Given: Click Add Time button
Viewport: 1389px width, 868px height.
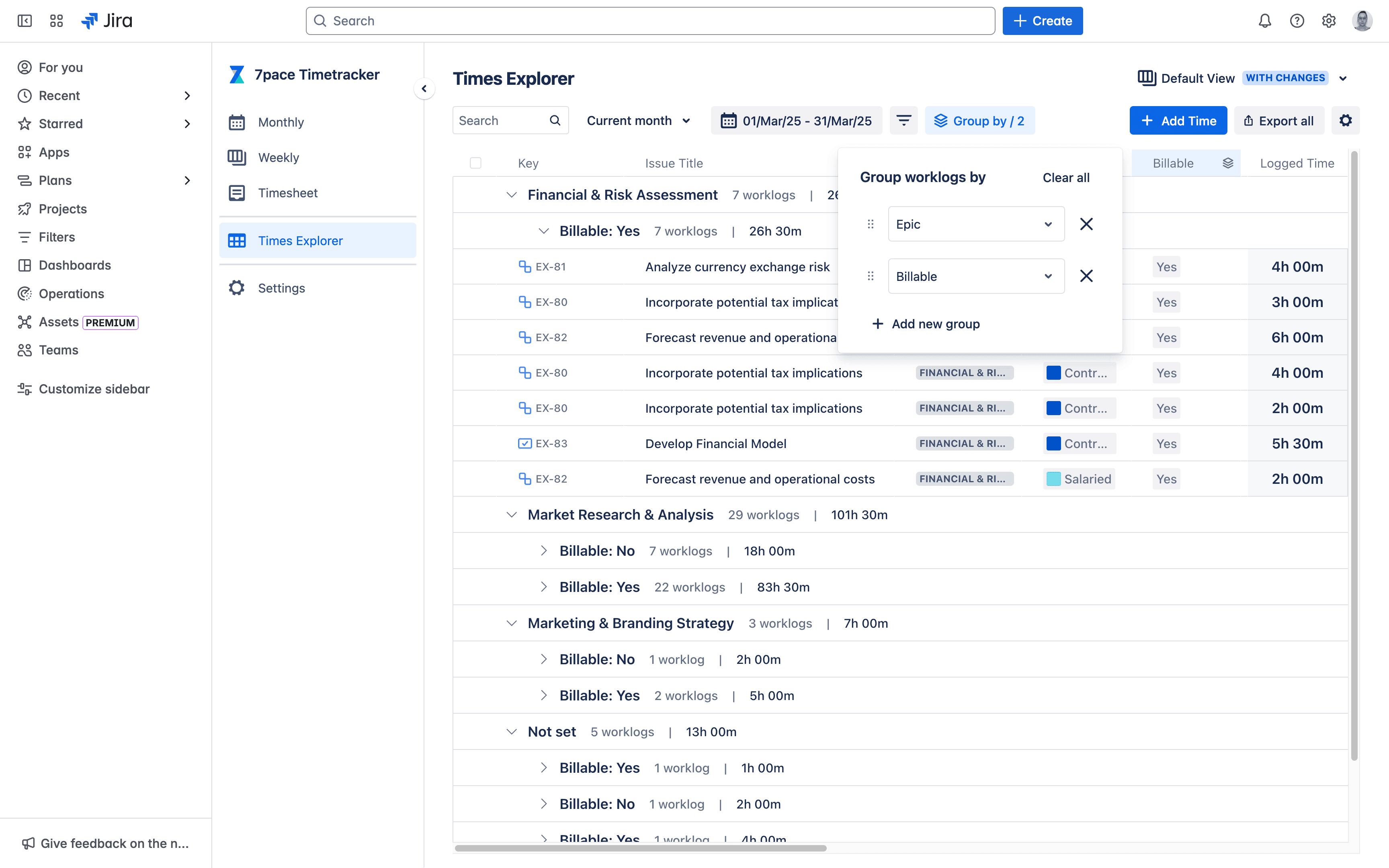Looking at the screenshot, I should pos(1178,121).
